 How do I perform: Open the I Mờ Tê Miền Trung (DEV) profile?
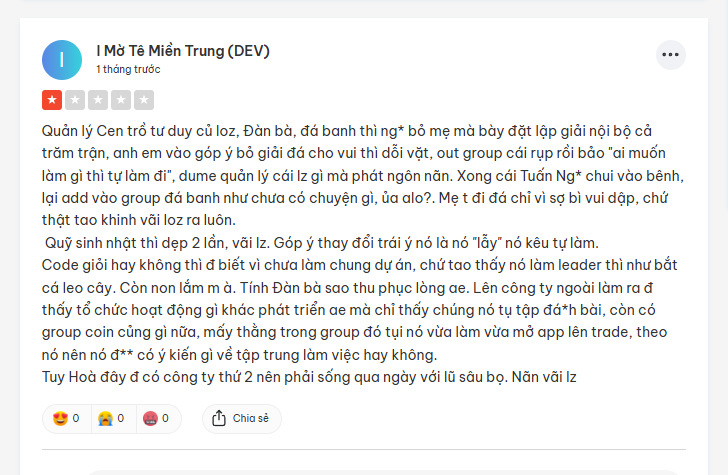183,51
